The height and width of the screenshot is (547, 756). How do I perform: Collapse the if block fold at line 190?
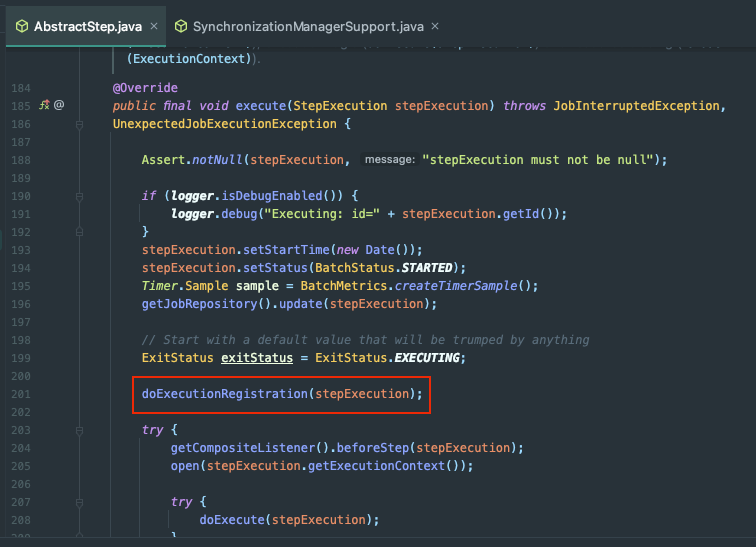(x=80, y=196)
